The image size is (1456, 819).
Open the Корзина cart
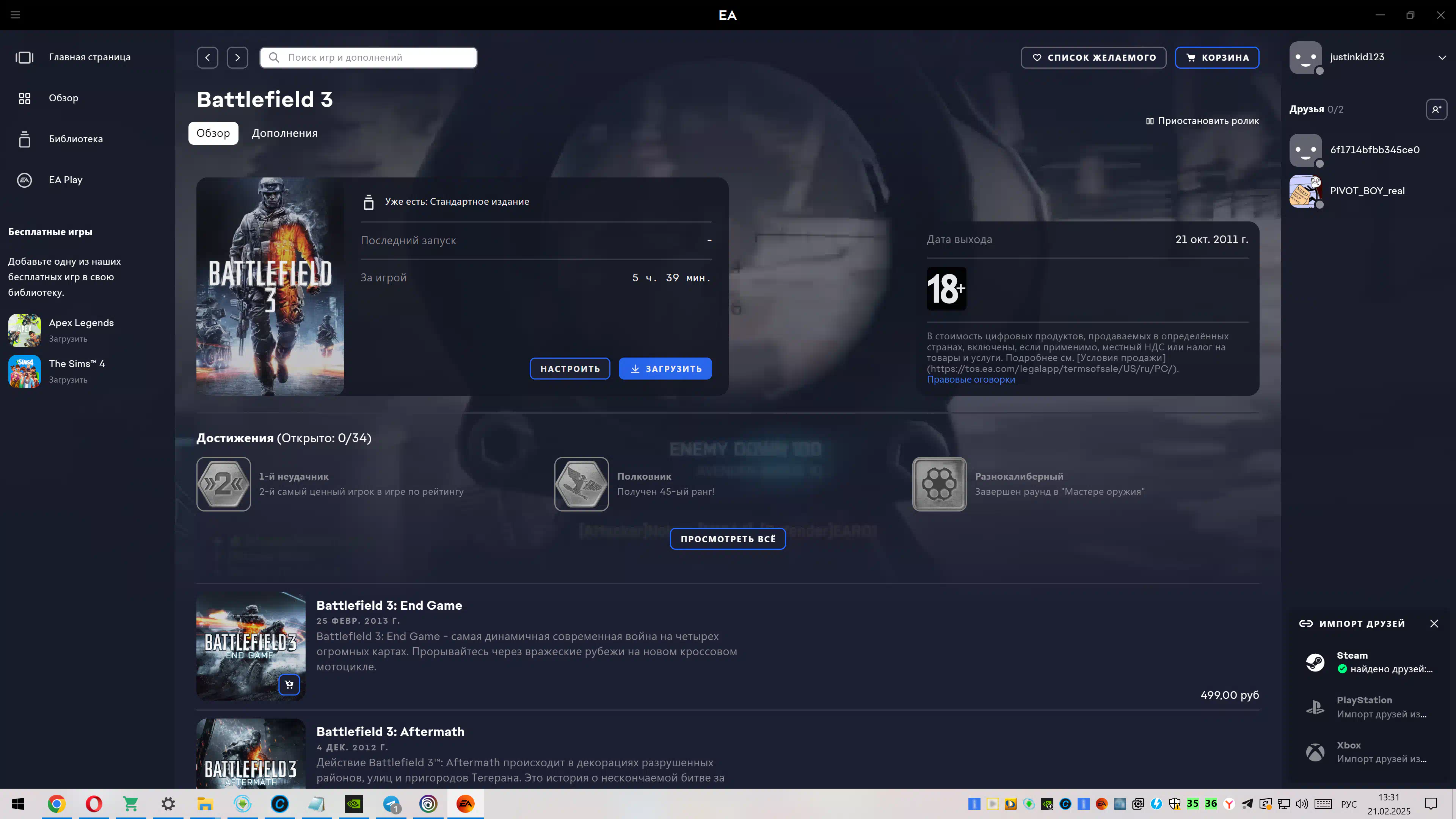click(1217, 57)
